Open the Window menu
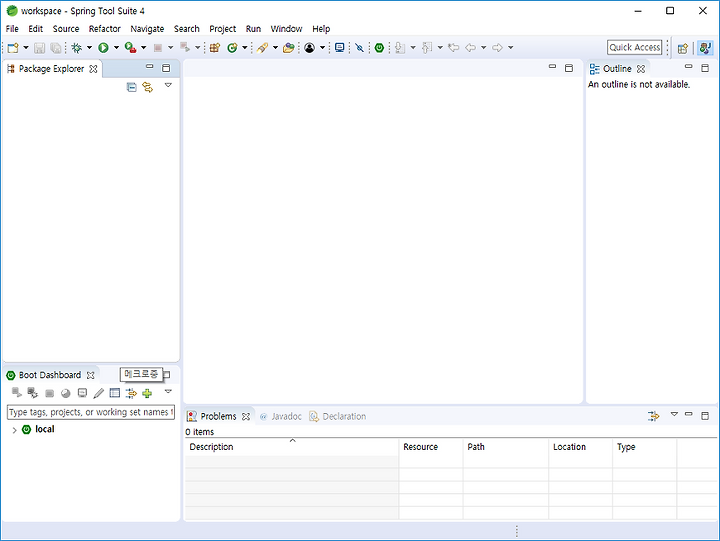This screenshot has height=541, width=720. click(x=286, y=28)
